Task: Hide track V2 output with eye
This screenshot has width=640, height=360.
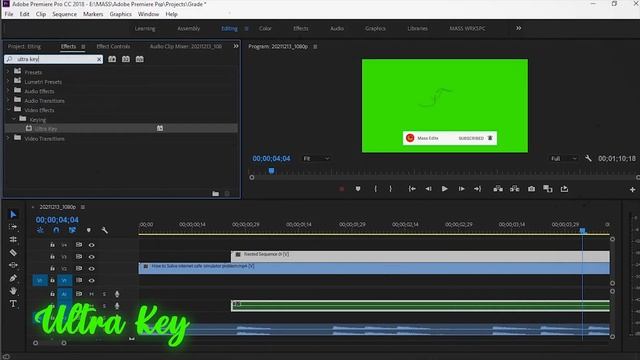Action: 91,269
